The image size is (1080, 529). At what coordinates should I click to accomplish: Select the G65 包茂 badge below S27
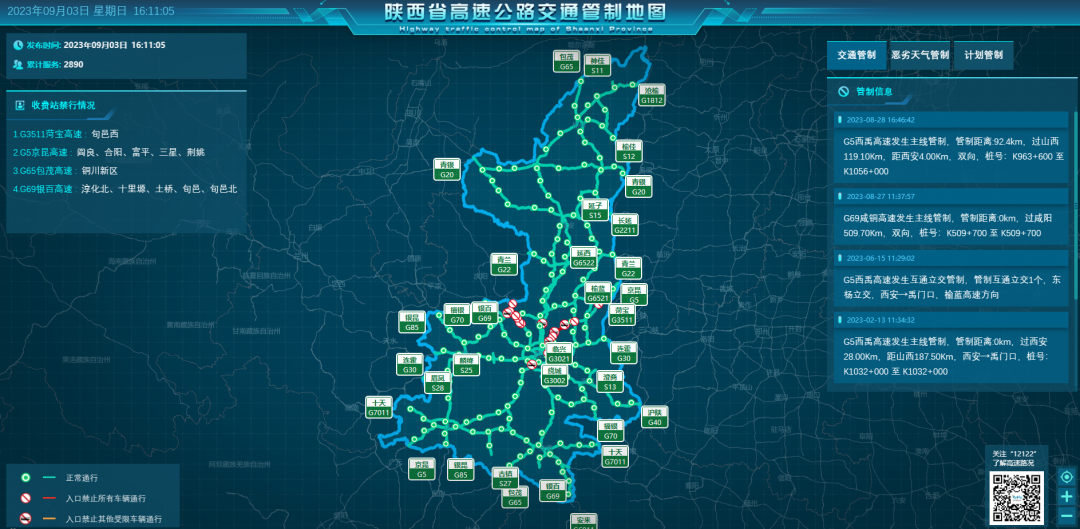515,498
